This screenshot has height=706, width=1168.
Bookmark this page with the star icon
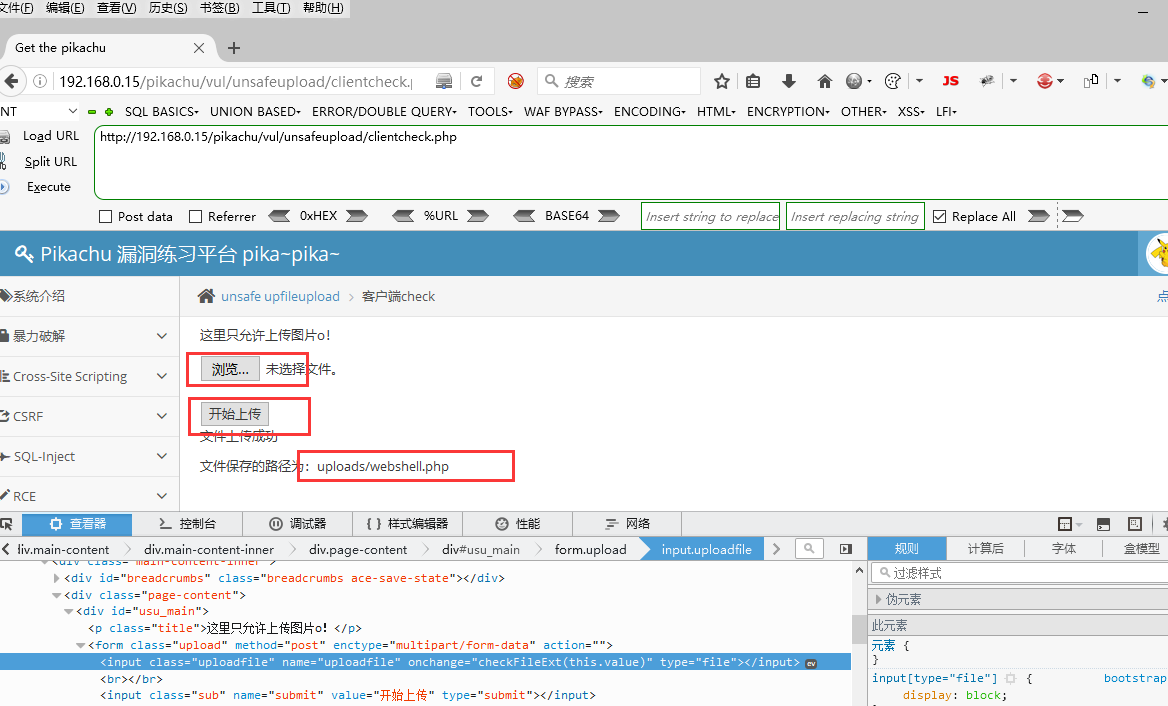pyautogui.click(x=722, y=81)
